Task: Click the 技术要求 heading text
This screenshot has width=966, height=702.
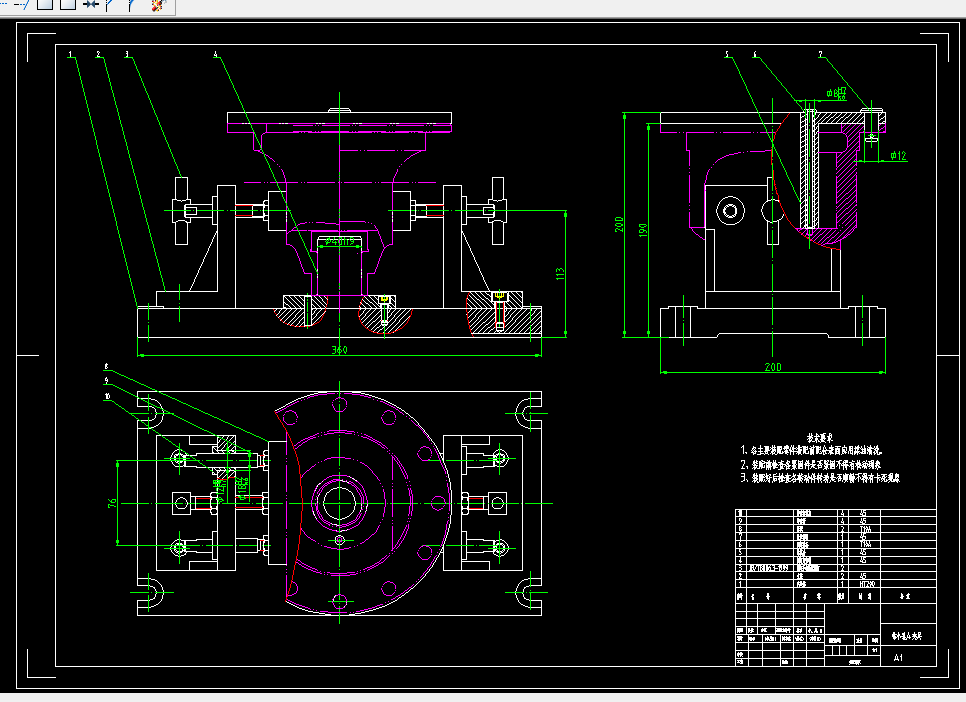Action: pos(819,438)
